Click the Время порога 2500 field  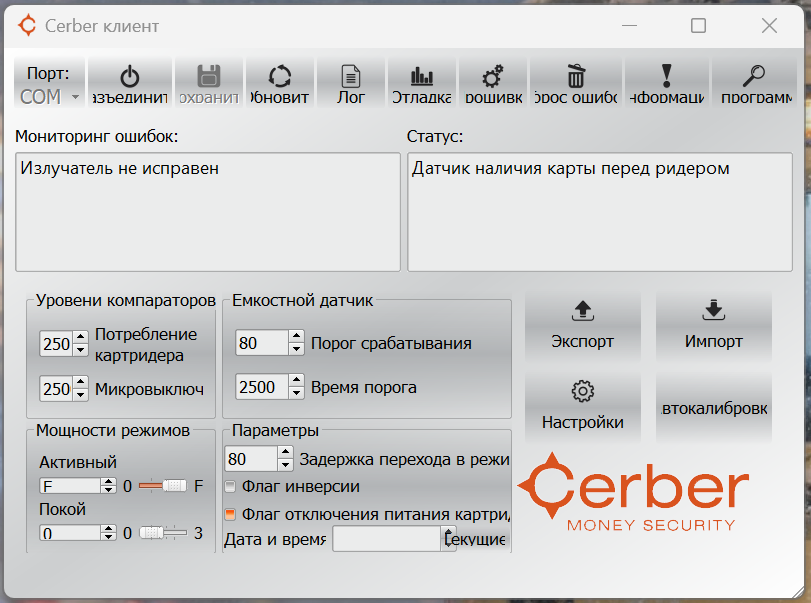[x=262, y=386]
